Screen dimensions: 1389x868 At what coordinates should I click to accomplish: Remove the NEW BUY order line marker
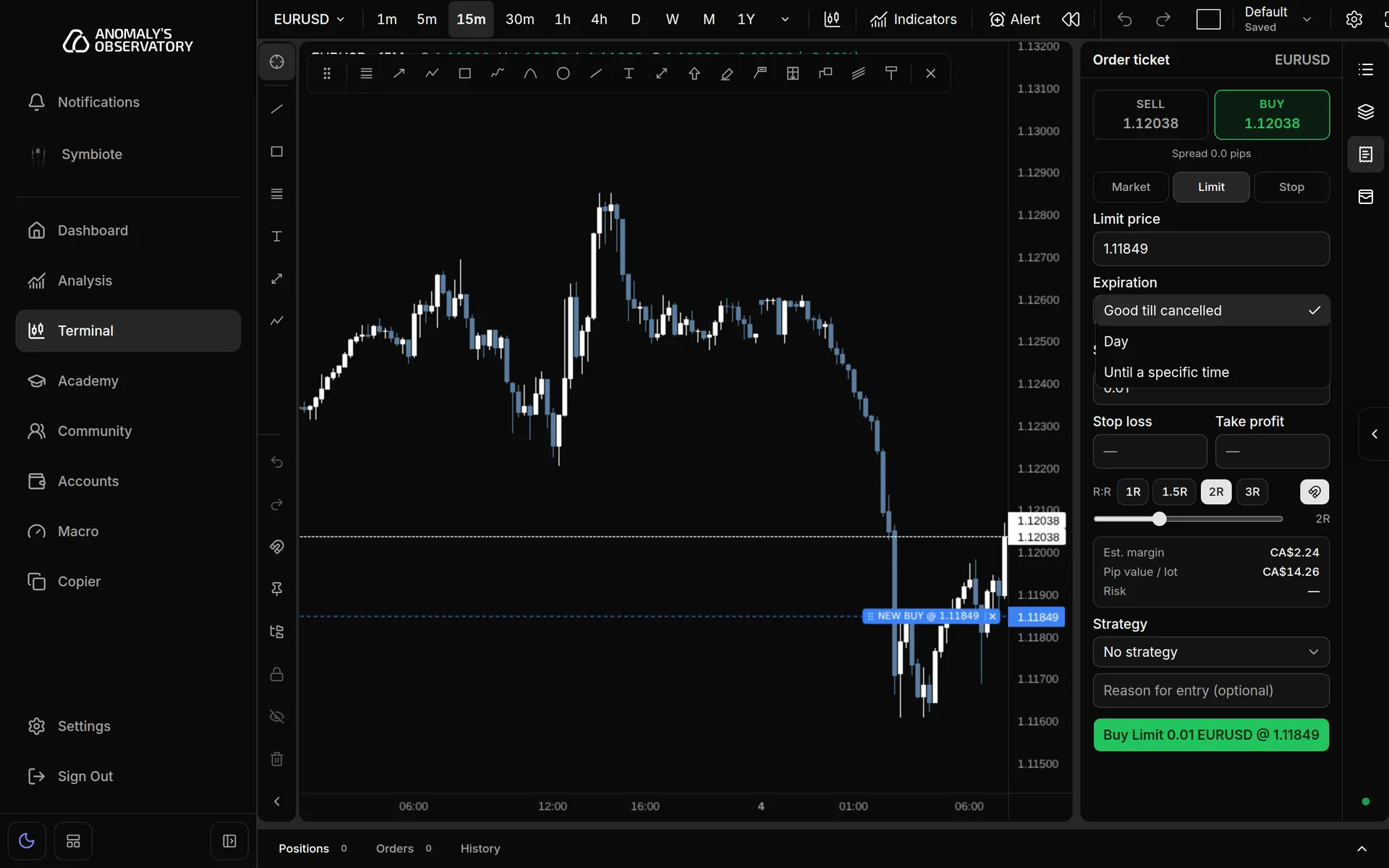pos(993,616)
